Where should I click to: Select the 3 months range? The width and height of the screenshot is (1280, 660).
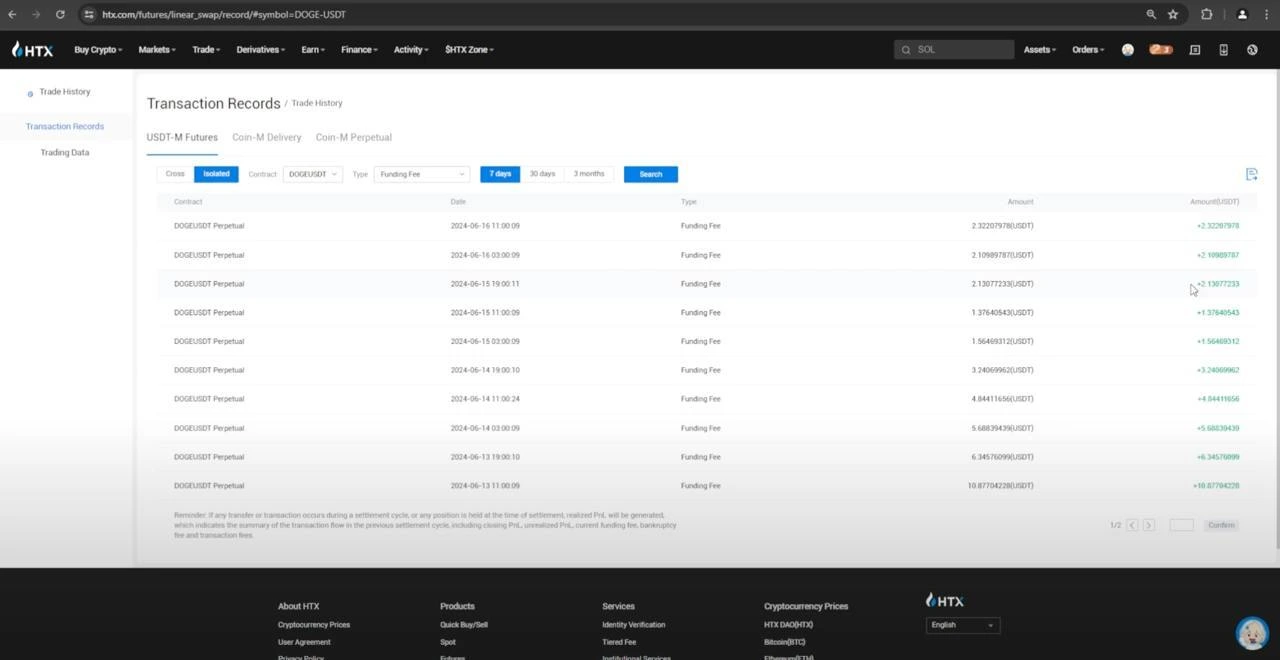589,174
